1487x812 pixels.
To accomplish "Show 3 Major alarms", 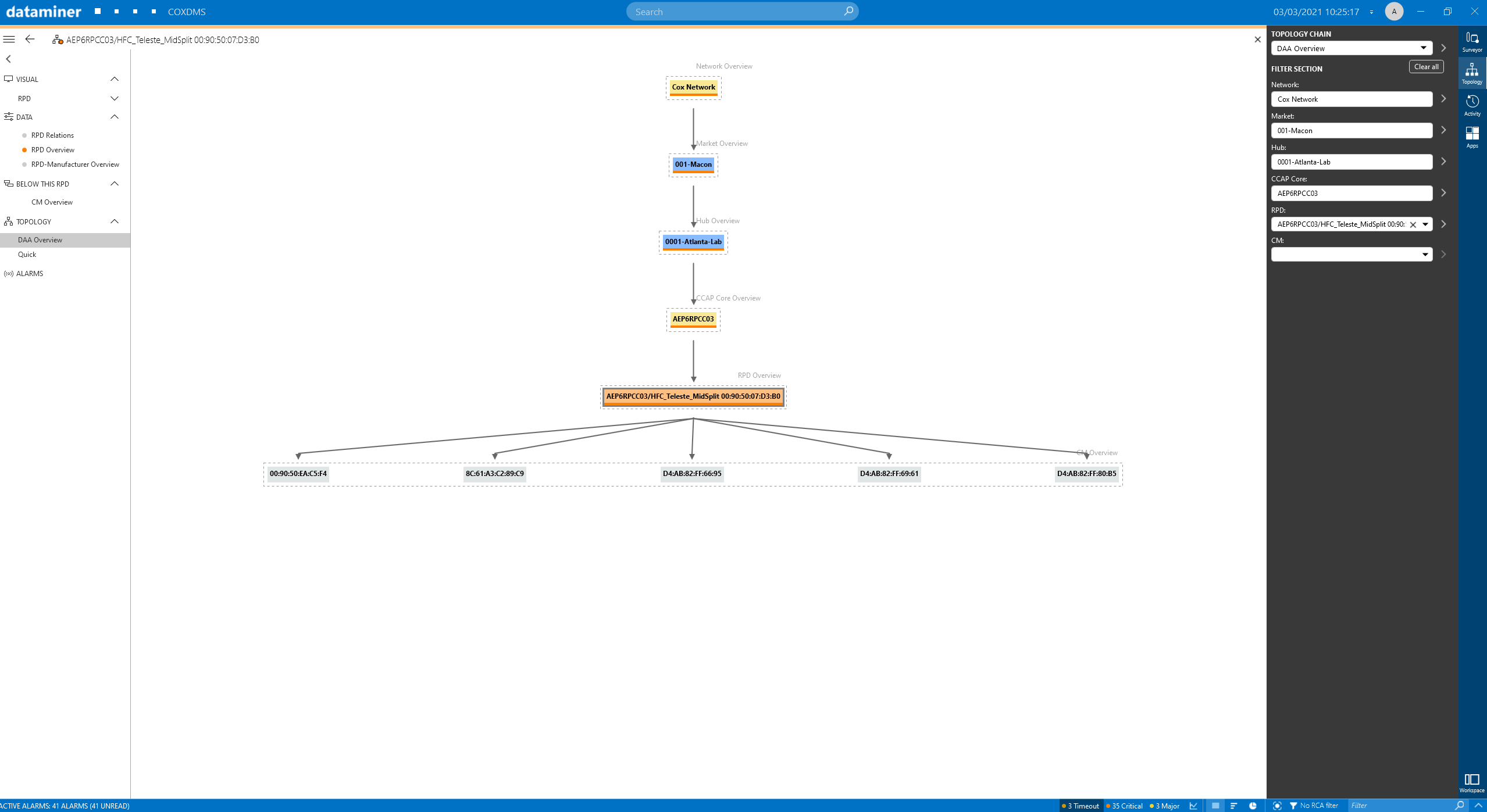I will [1164, 806].
